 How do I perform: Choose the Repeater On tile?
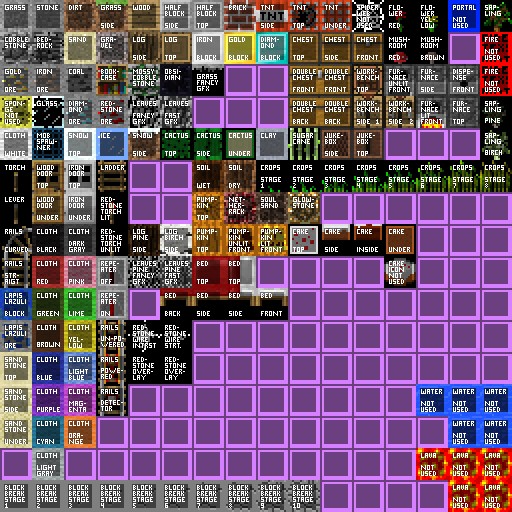click(x=112, y=304)
